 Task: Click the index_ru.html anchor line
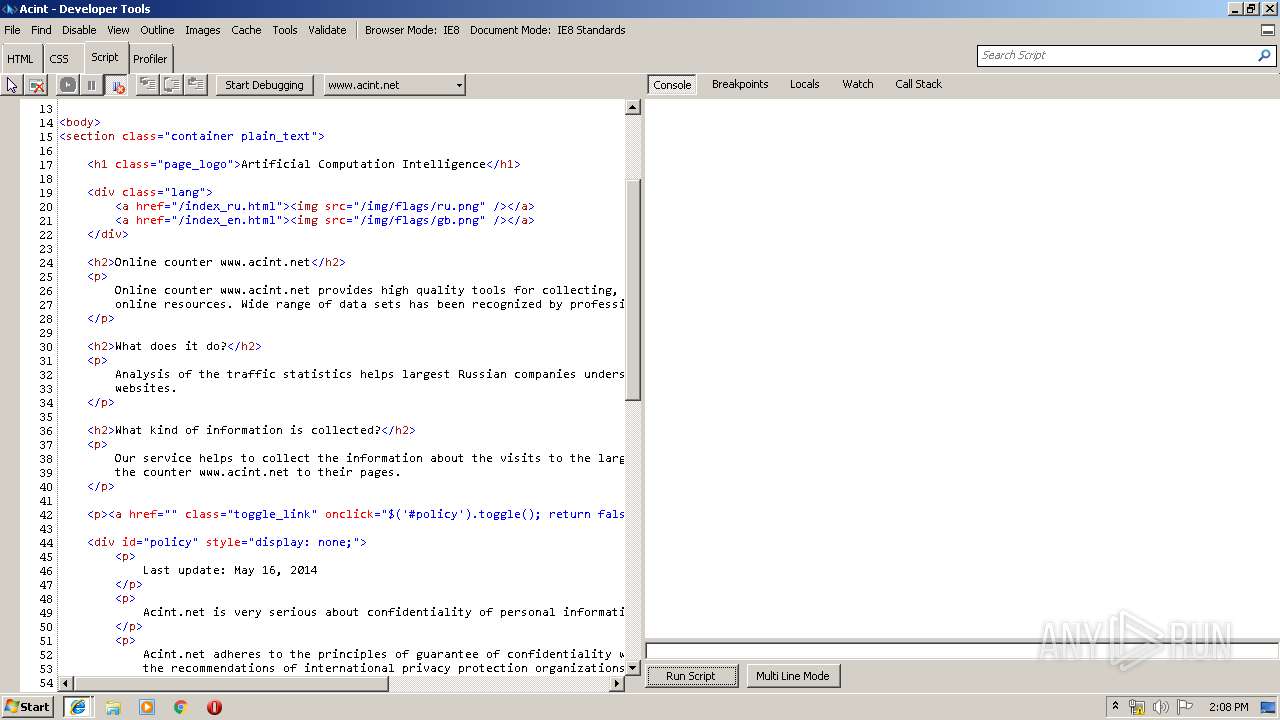point(325,206)
